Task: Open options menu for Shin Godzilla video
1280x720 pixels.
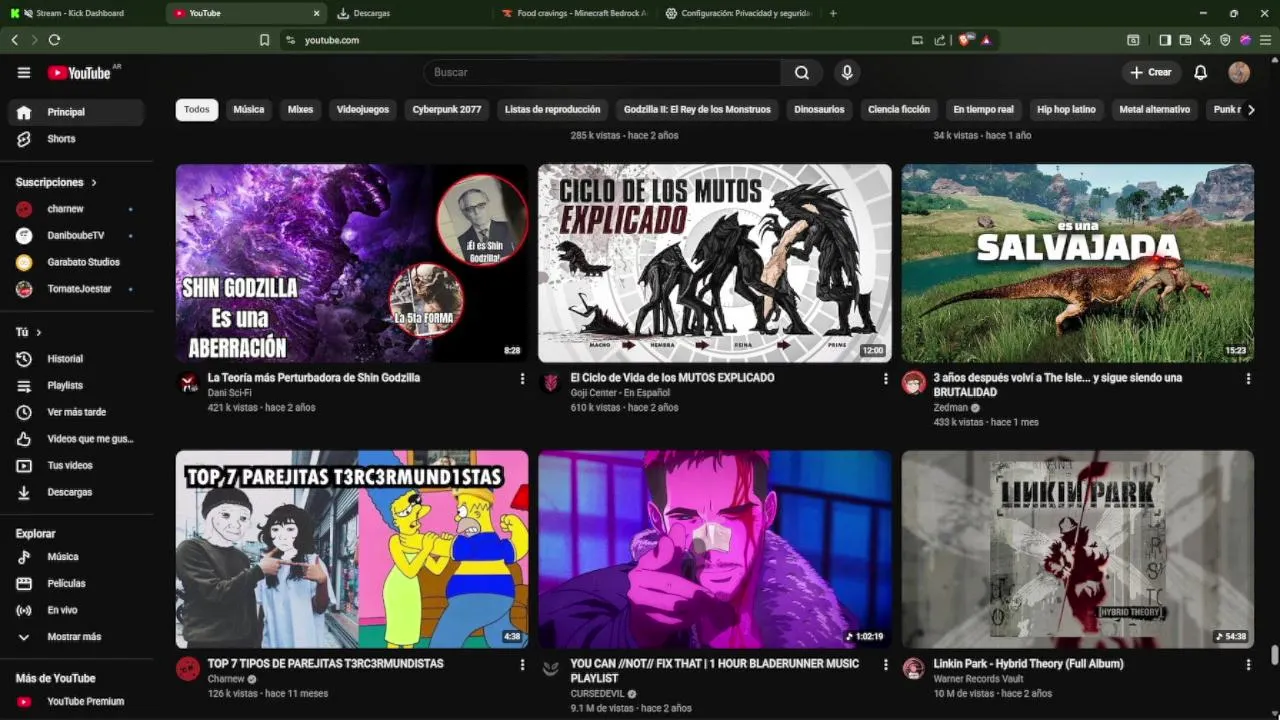Action: pyautogui.click(x=522, y=379)
